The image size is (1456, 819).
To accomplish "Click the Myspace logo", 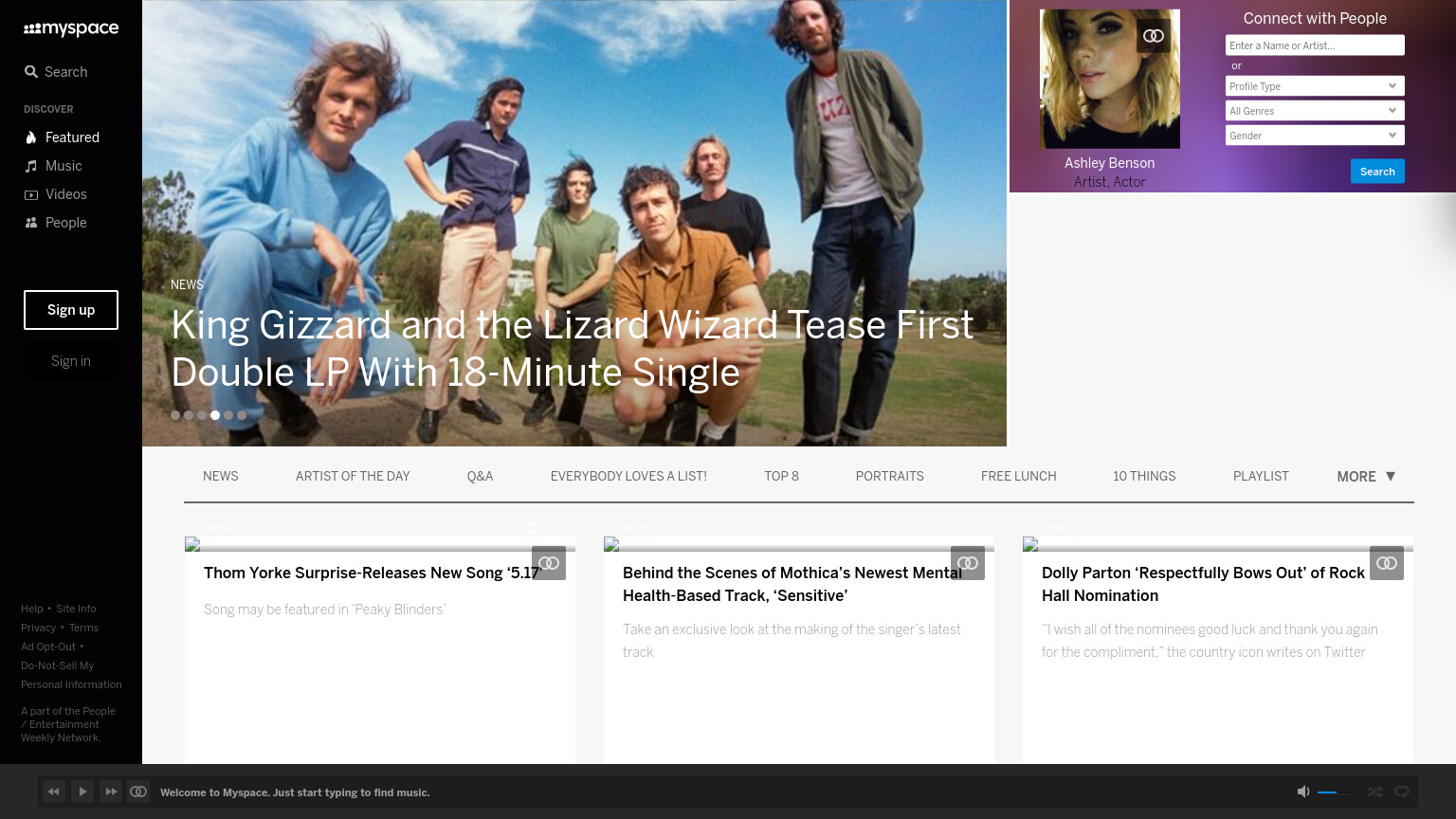I will click(71, 28).
